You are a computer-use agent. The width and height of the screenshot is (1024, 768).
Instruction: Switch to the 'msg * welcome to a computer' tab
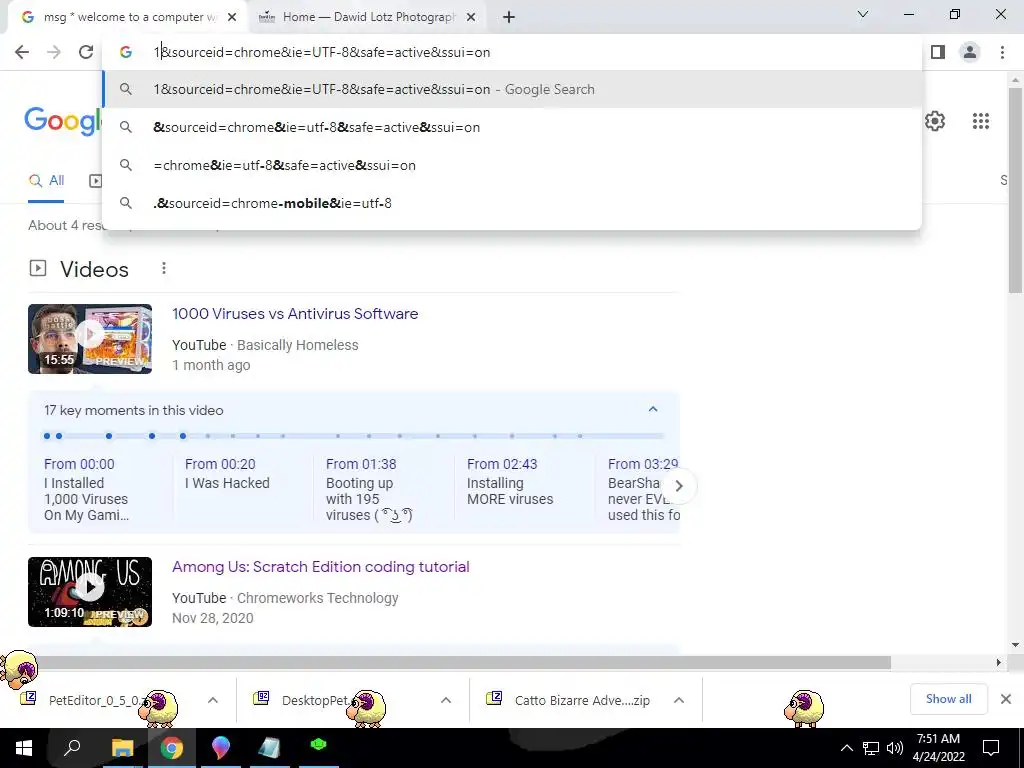click(x=129, y=17)
